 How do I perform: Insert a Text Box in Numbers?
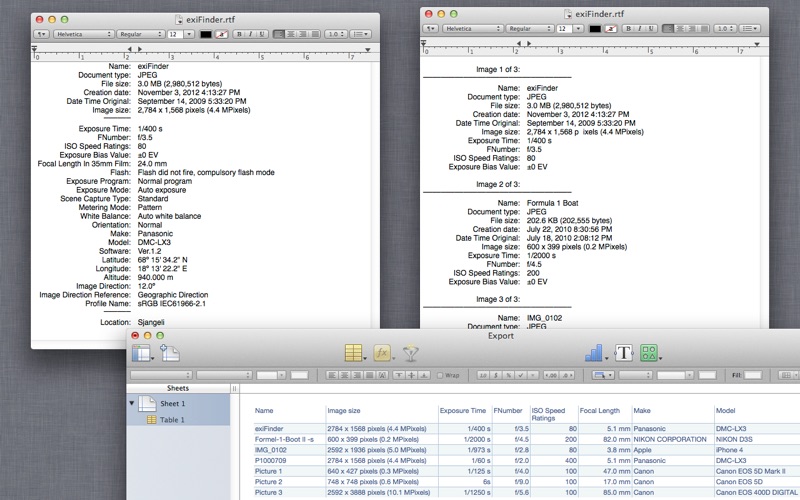click(623, 353)
